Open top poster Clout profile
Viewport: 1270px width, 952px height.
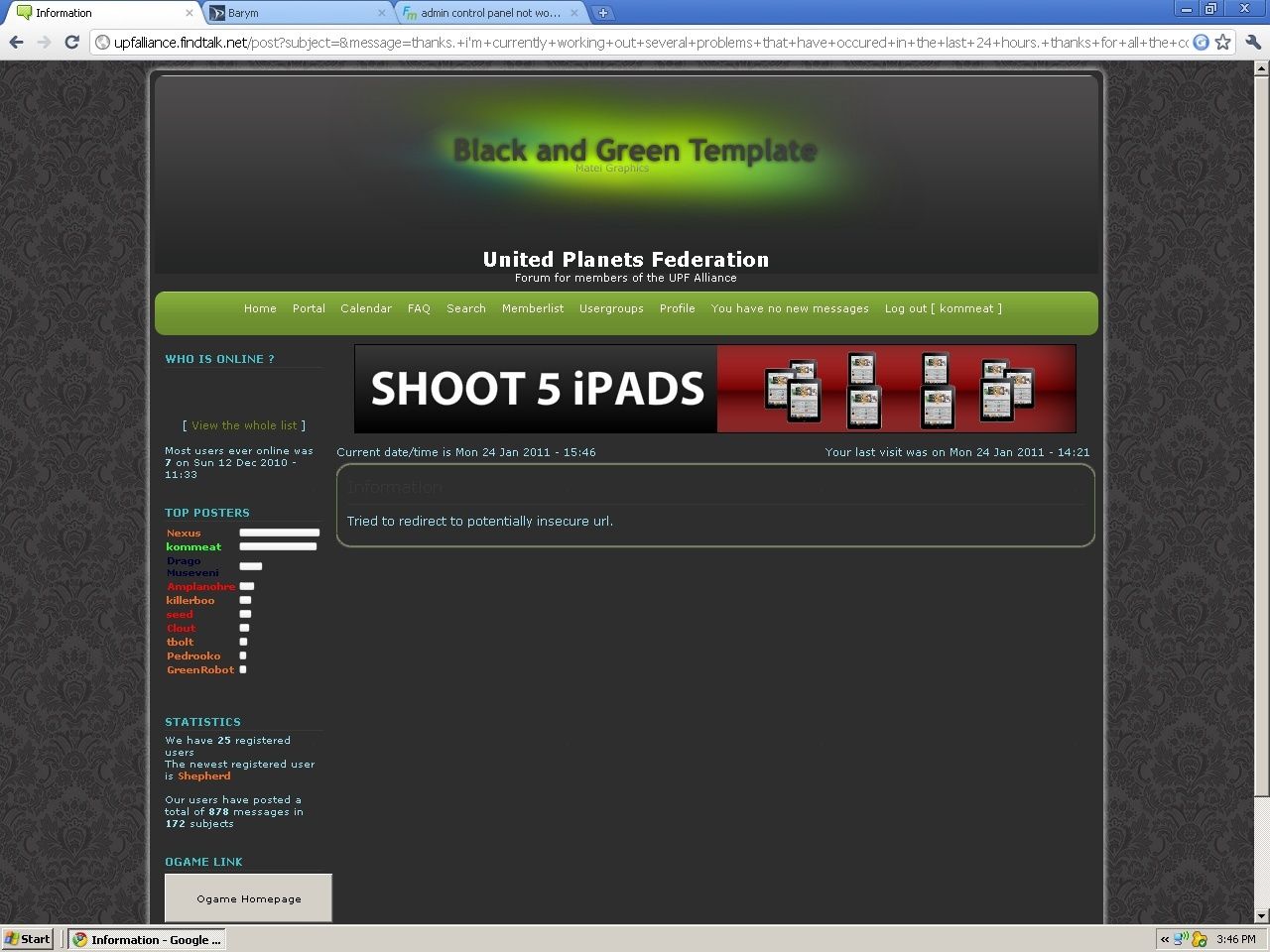point(181,629)
